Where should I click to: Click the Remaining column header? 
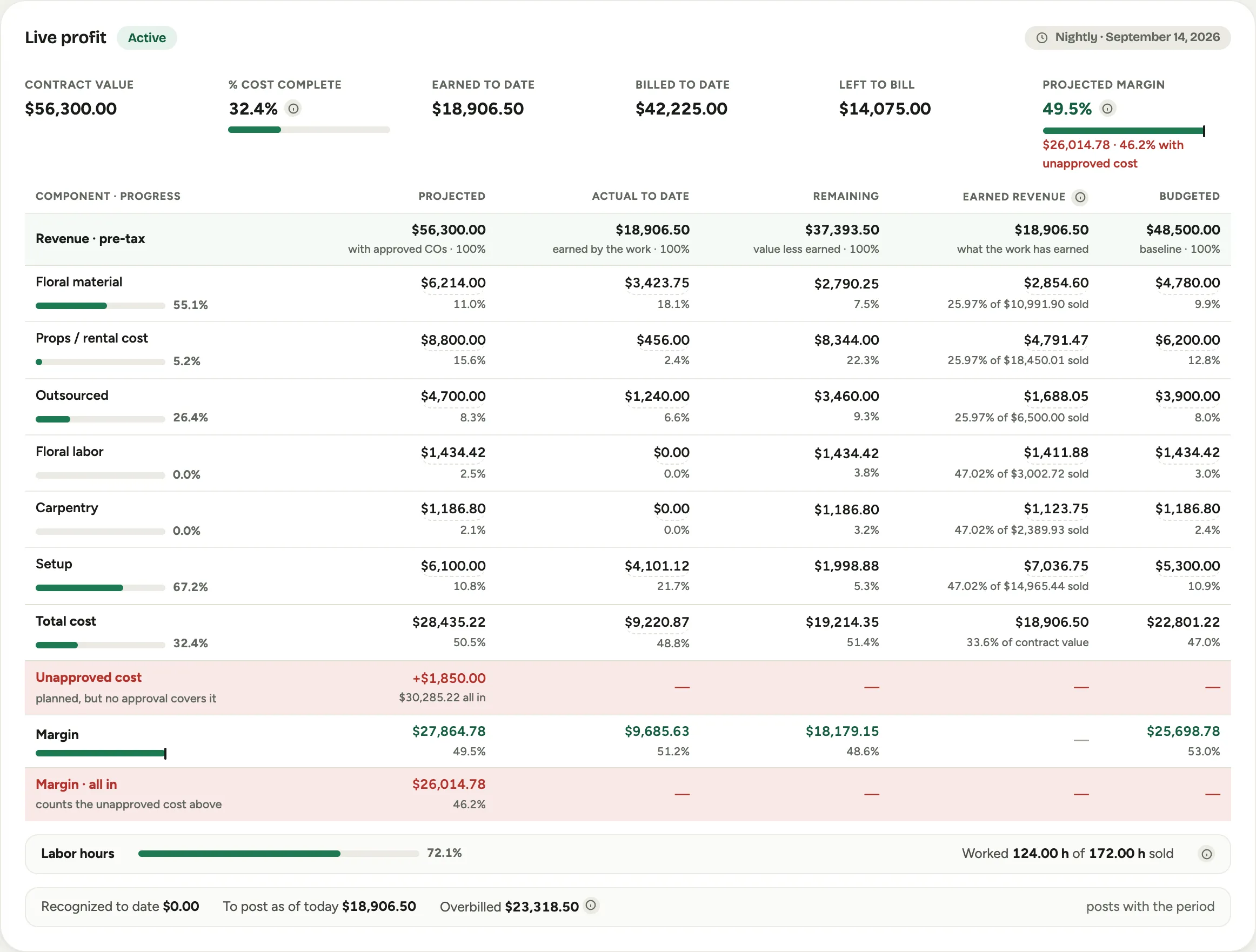click(846, 197)
